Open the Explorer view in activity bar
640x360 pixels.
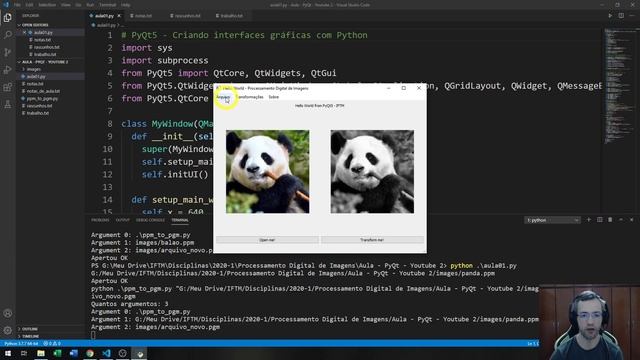click(x=7, y=18)
